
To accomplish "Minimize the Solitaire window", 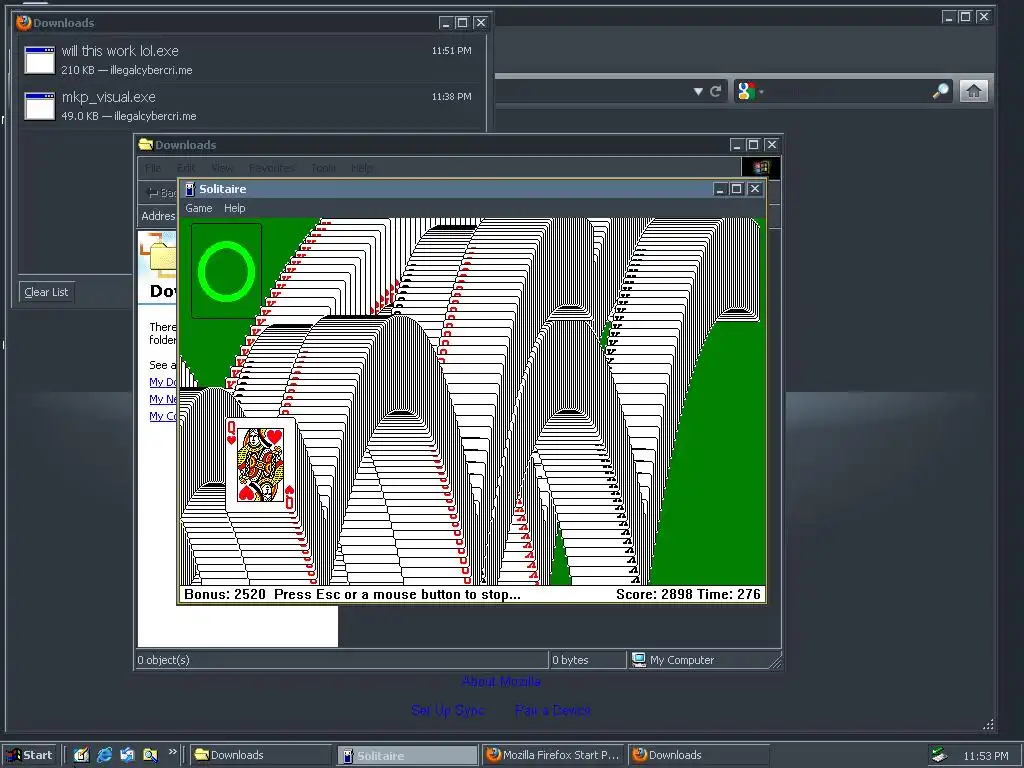I will 720,189.
